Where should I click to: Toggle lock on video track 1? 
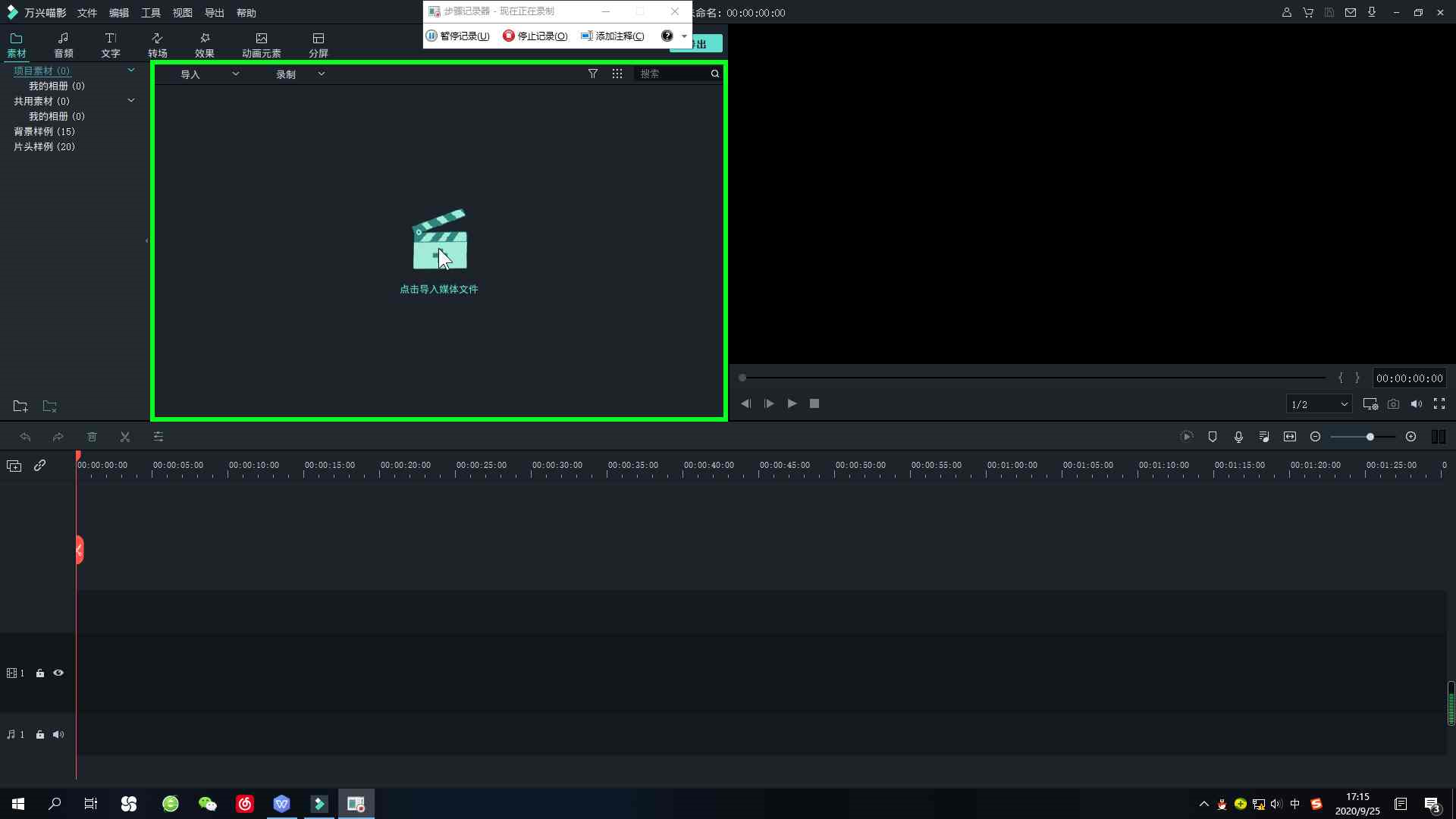(x=40, y=673)
